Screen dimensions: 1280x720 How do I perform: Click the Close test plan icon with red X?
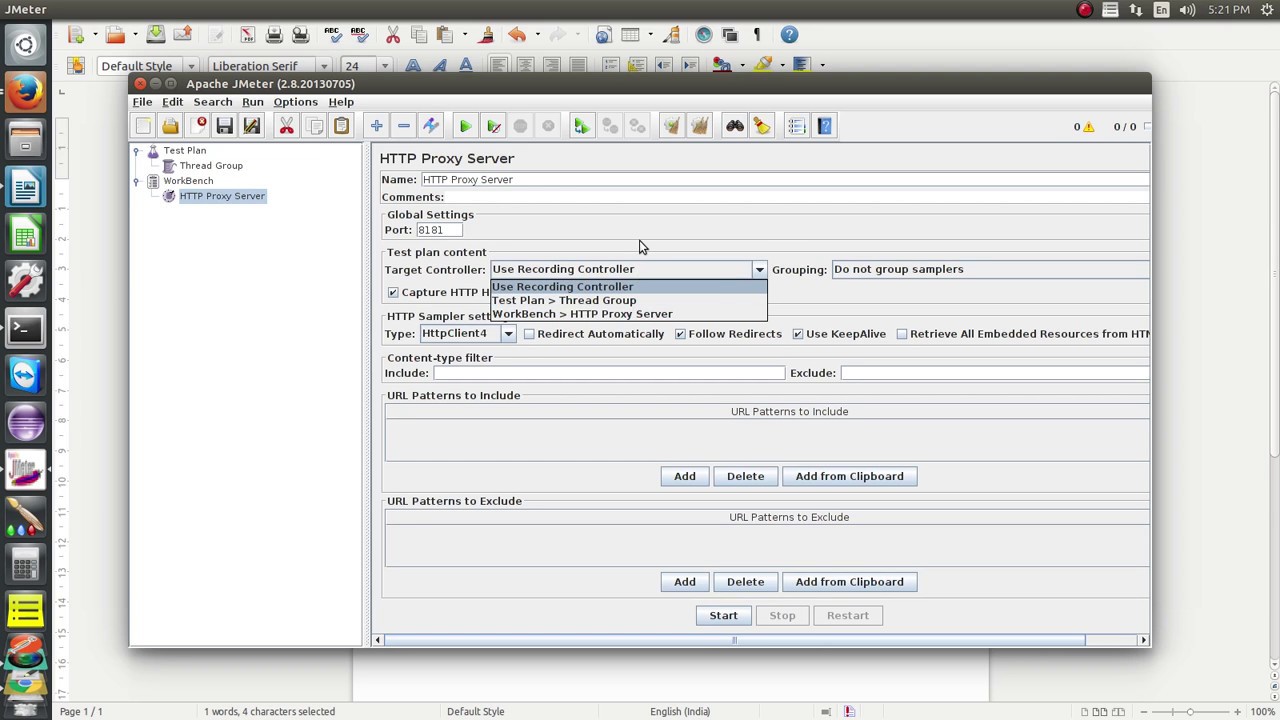[197, 126]
